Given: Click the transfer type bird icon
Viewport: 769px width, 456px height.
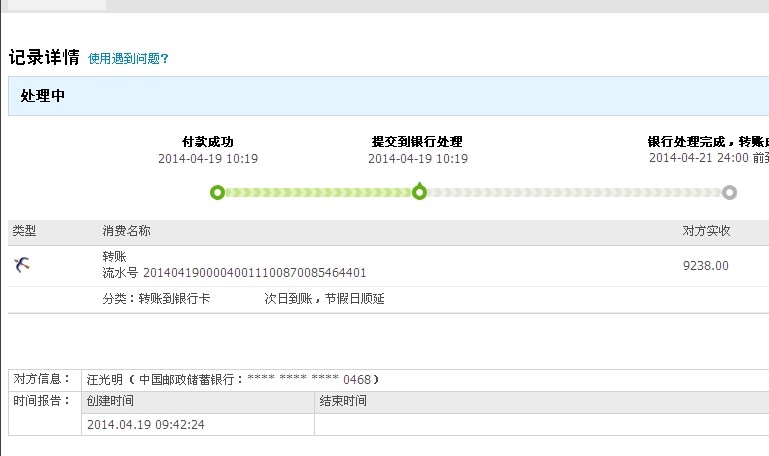Looking at the screenshot, I should coord(22,265).
